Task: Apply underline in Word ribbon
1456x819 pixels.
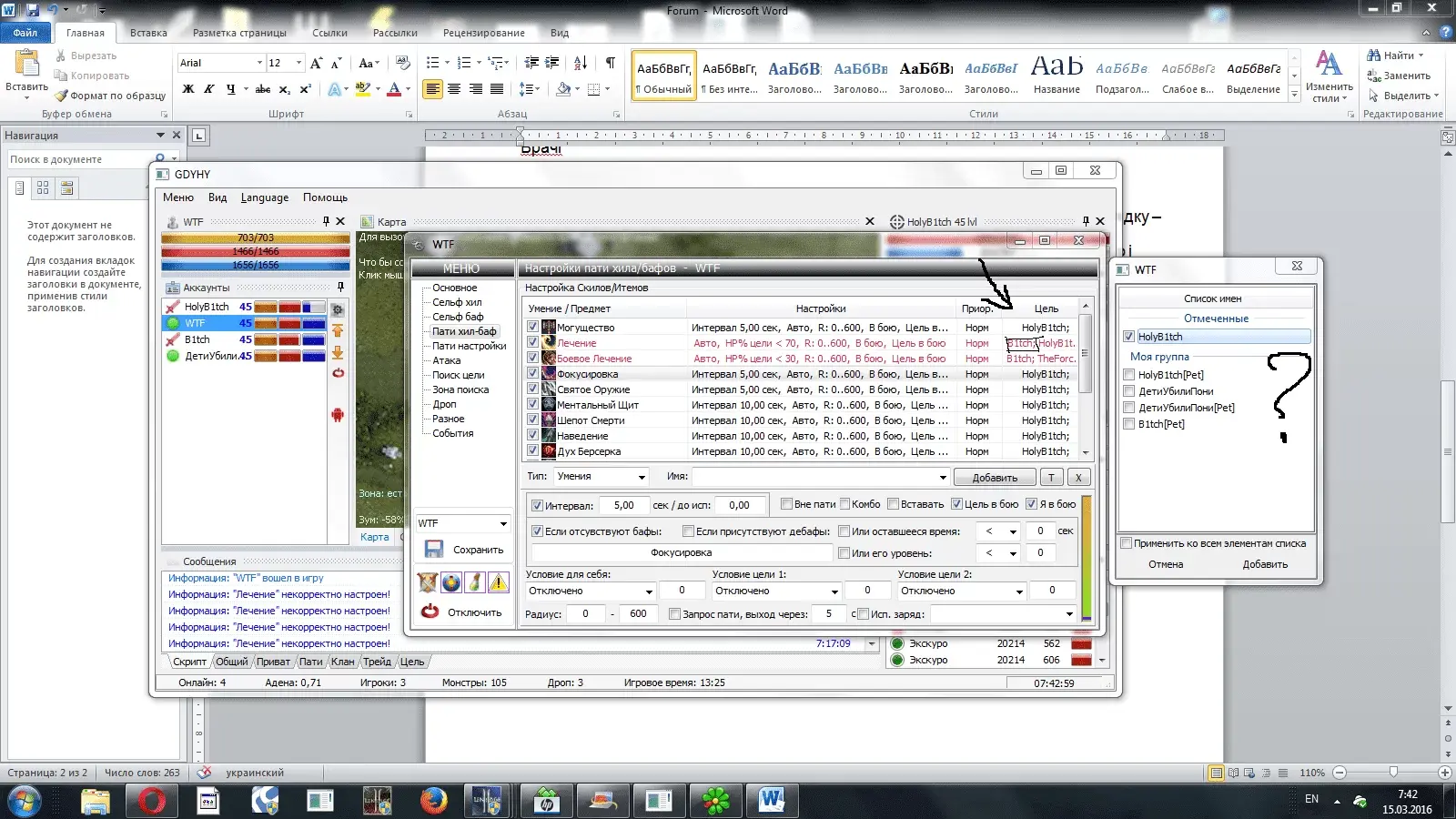Action: coord(230,89)
